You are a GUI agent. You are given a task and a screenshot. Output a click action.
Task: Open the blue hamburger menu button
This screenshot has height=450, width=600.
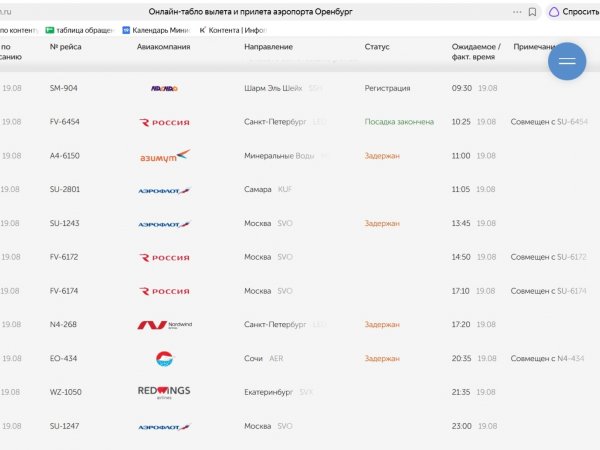(x=567, y=61)
